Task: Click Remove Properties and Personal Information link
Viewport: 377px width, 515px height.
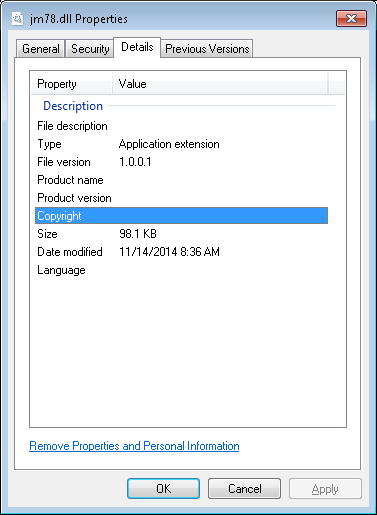Action: [134, 446]
